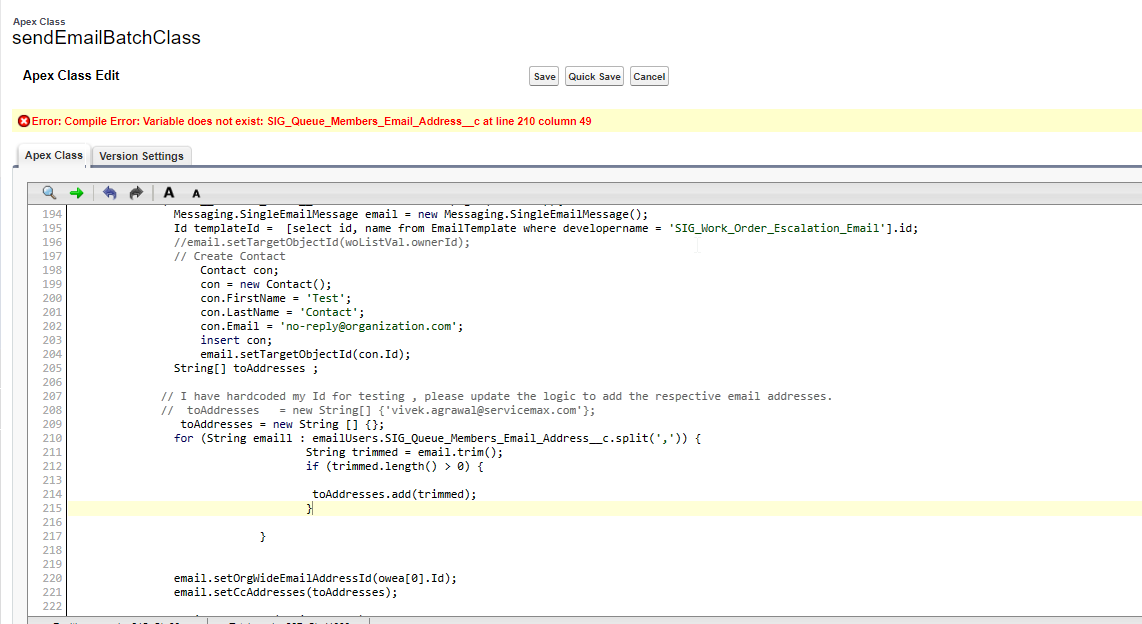Click Quick Save to compile the class
The height and width of the screenshot is (624, 1142).
[595, 77]
